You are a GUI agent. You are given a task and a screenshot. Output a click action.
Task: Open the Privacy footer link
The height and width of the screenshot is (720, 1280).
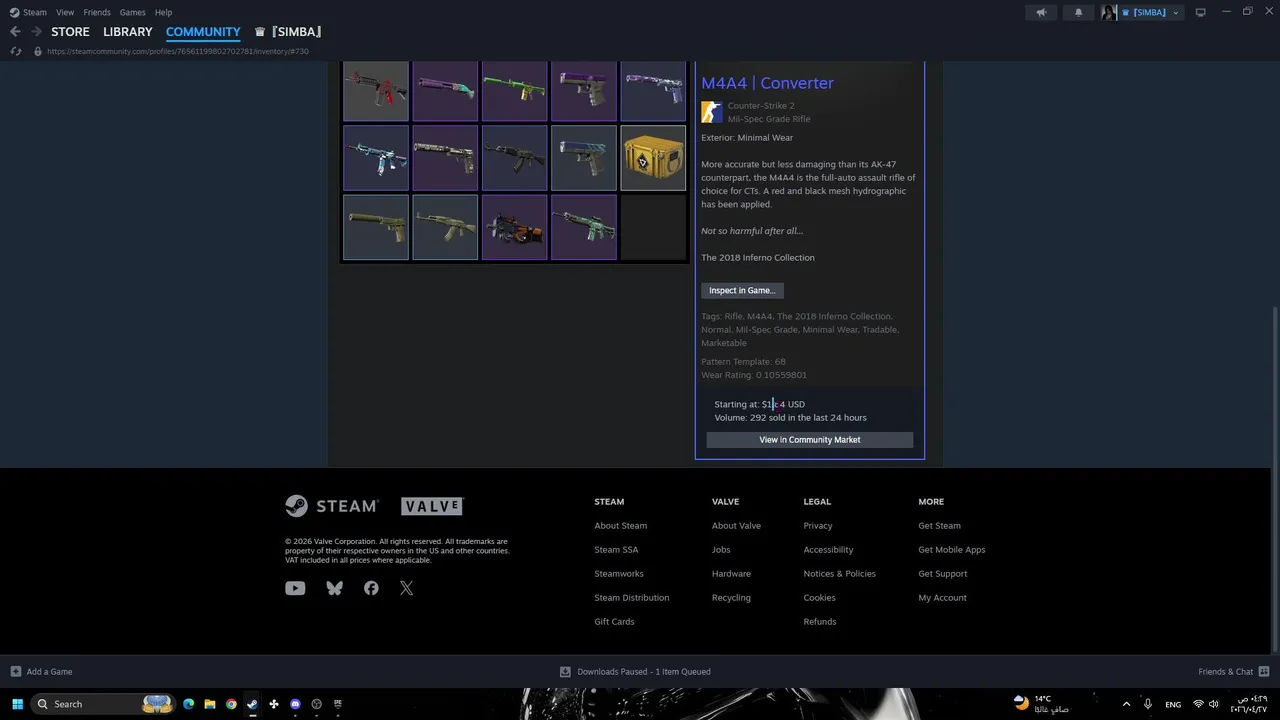pyautogui.click(x=818, y=526)
